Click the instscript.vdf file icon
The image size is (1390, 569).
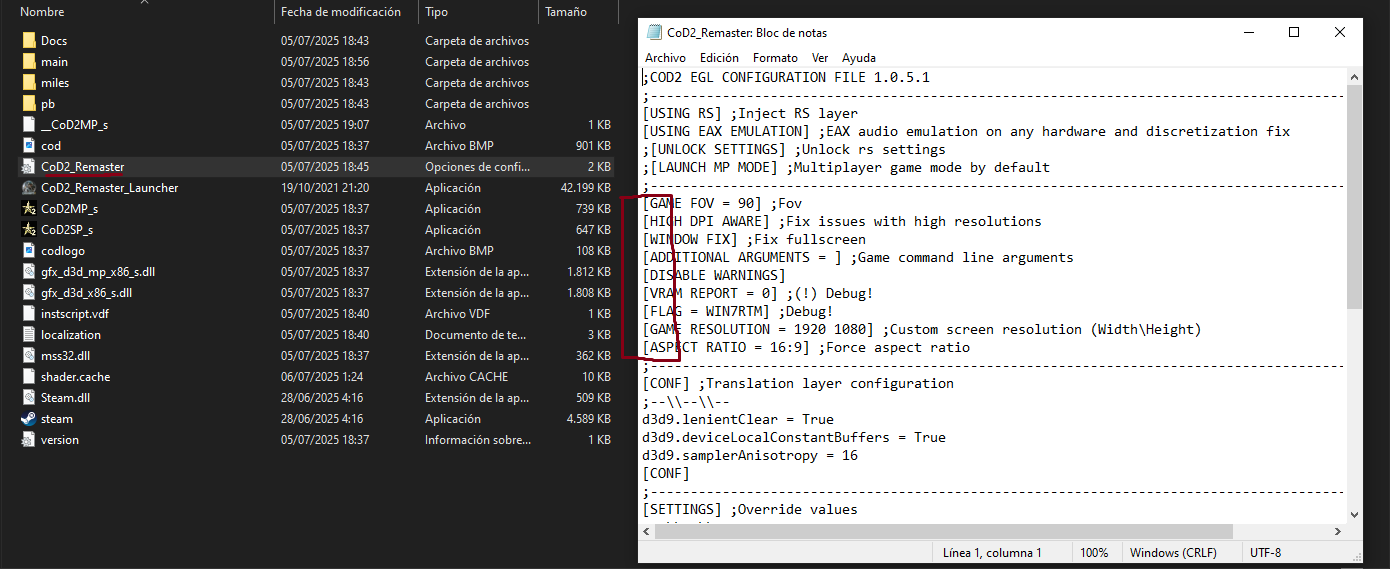tap(29, 314)
